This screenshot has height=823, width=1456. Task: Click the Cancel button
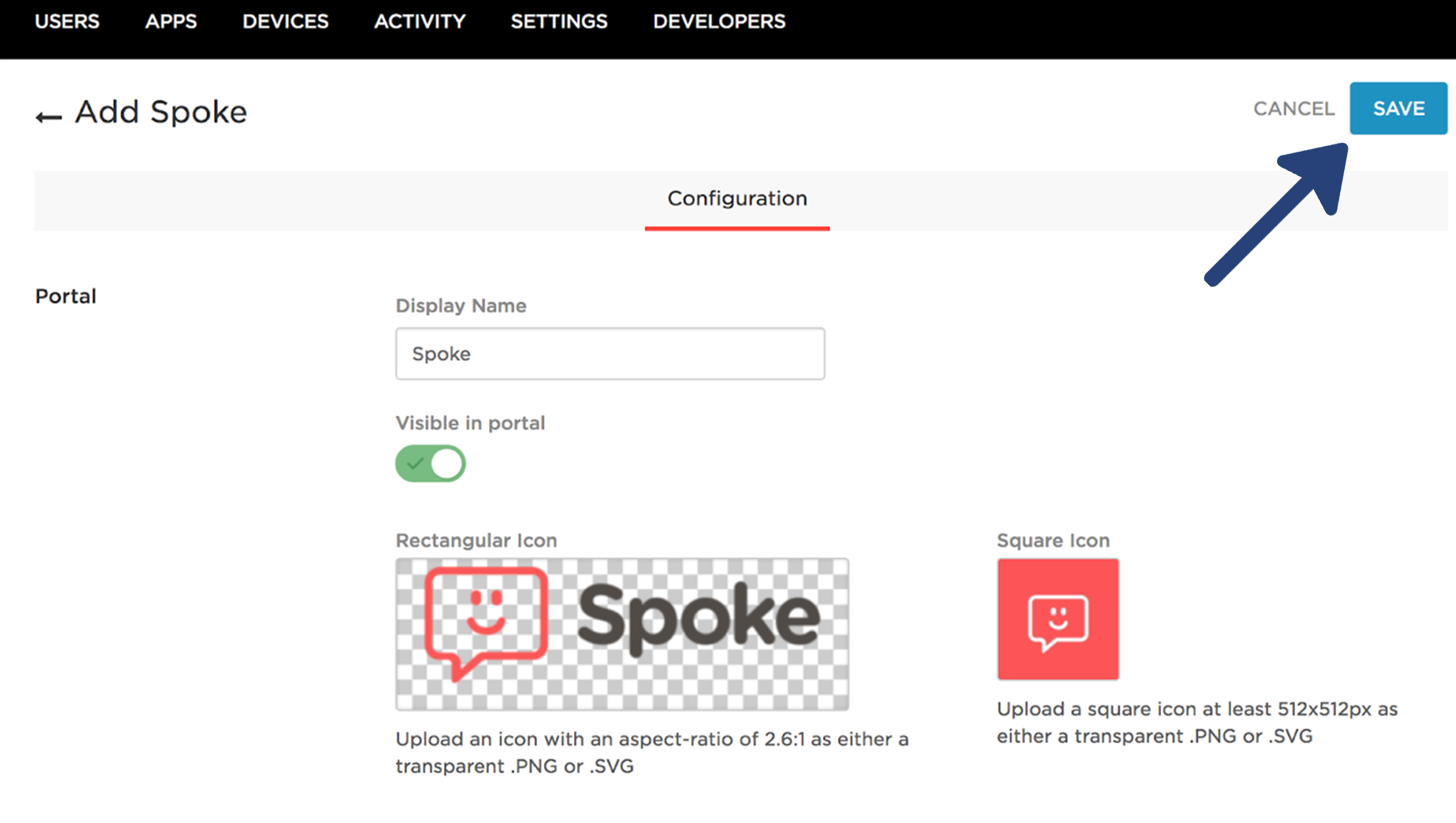click(1294, 109)
